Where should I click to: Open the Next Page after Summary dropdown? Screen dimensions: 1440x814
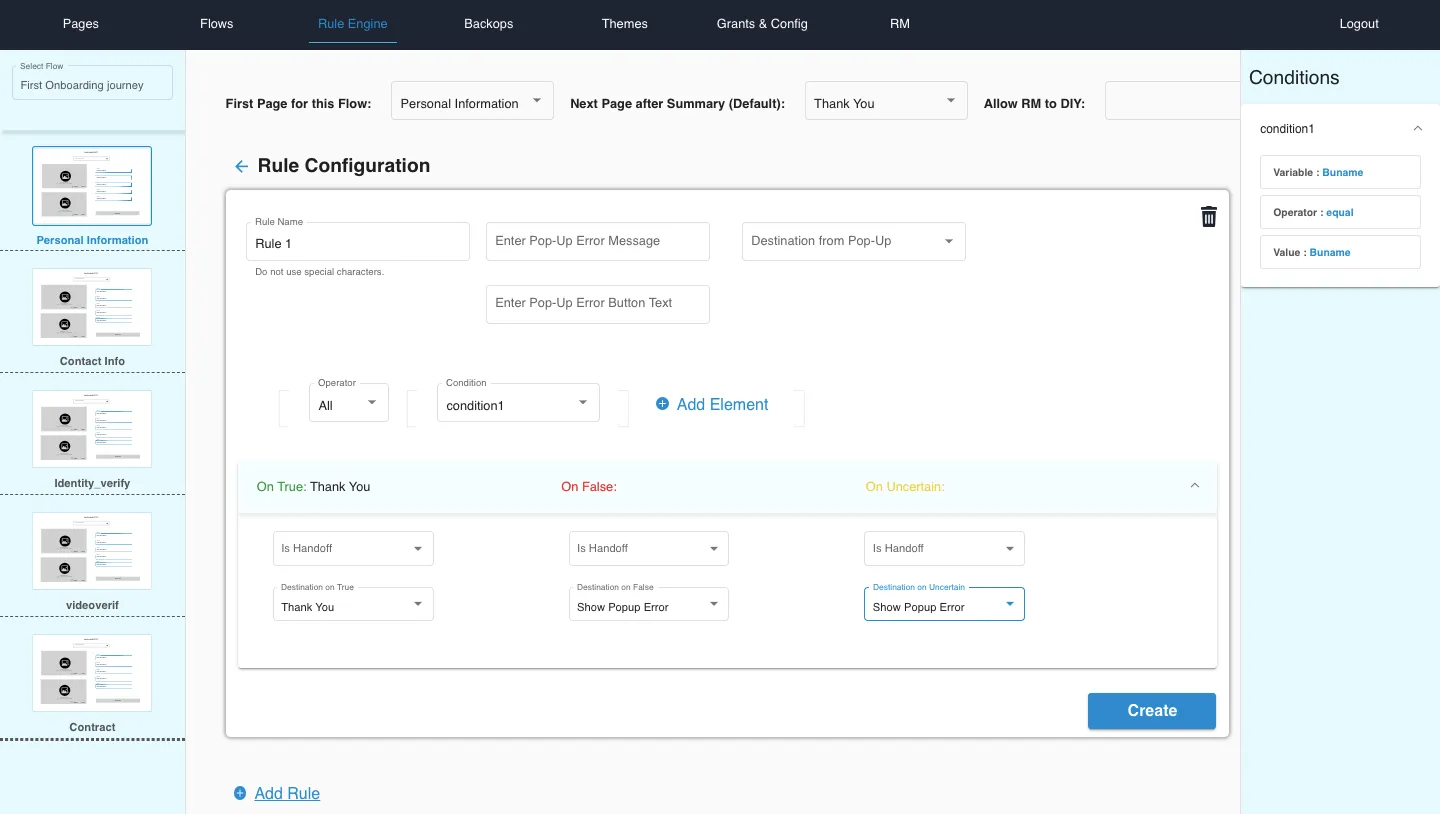pos(886,101)
